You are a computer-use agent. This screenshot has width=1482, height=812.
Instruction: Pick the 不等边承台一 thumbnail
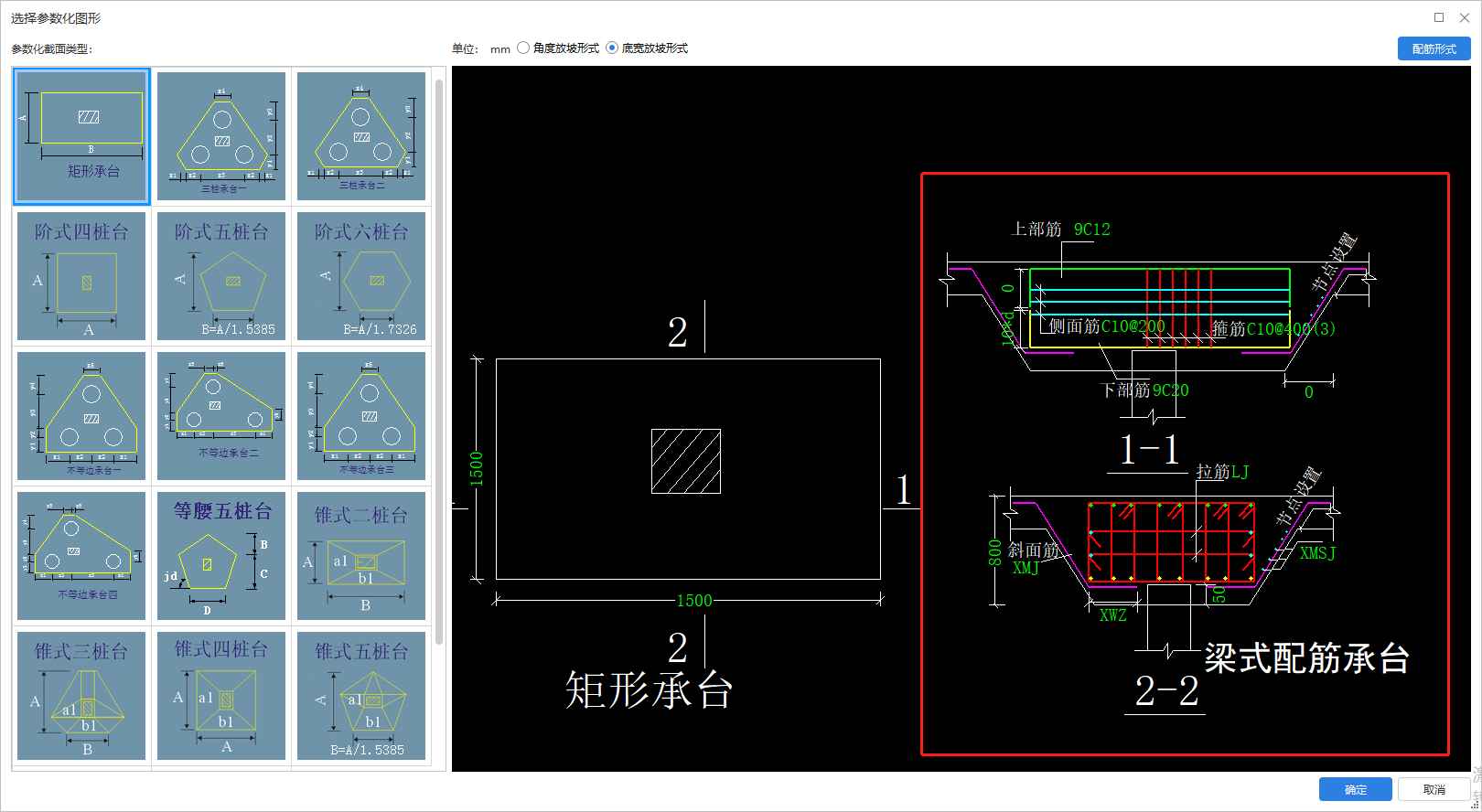[x=81, y=416]
